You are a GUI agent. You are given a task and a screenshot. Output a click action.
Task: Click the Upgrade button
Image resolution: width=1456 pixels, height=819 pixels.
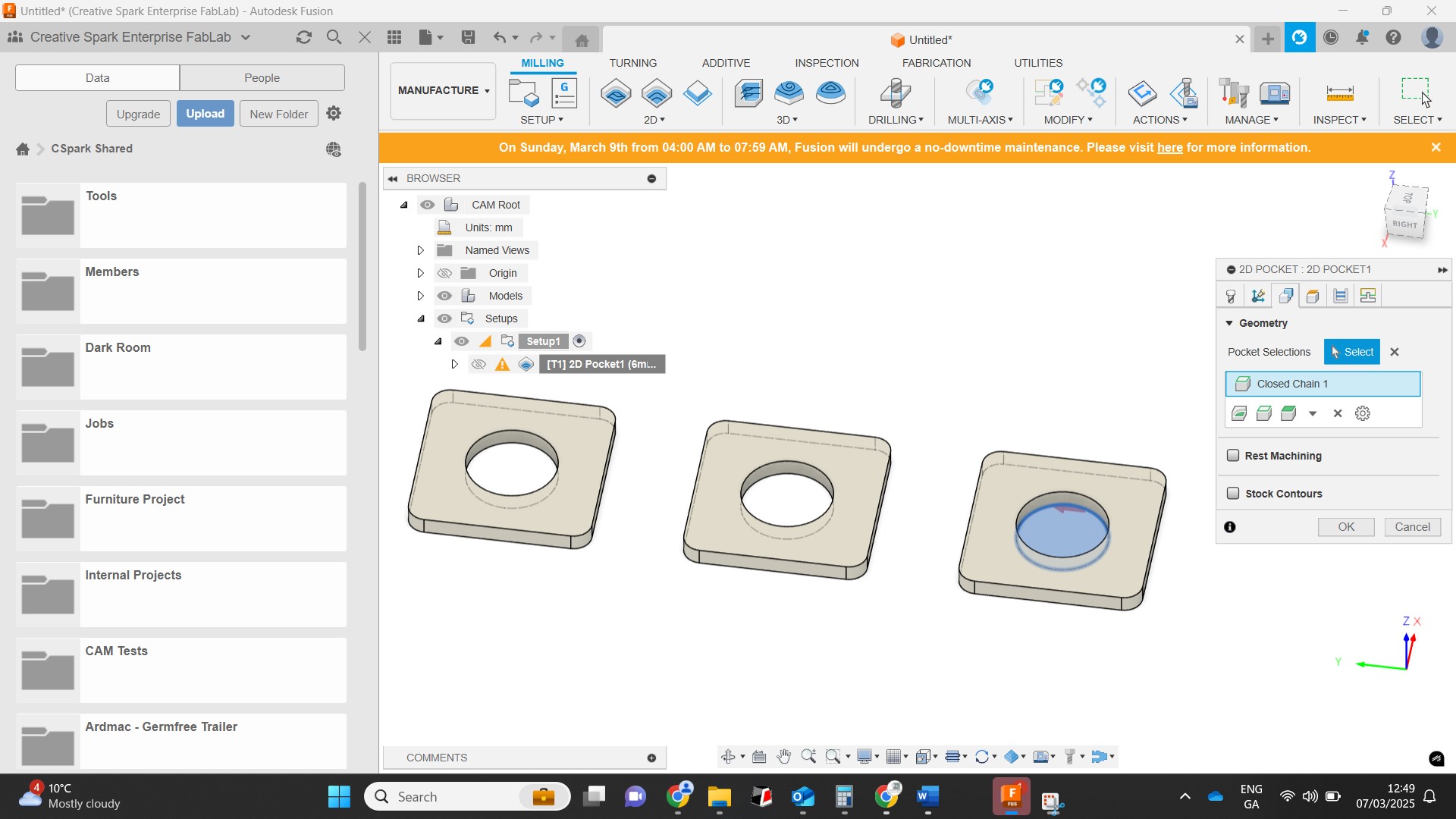[138, 114]
